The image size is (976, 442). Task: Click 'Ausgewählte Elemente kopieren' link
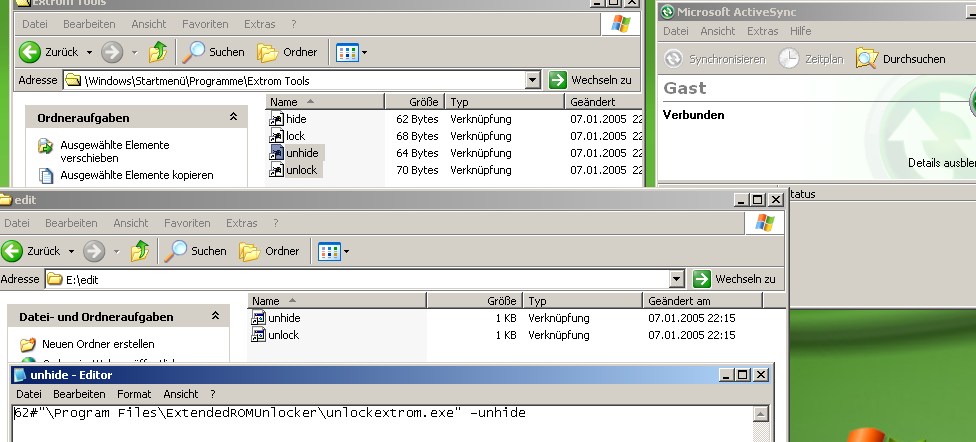(x=136, y=175)
